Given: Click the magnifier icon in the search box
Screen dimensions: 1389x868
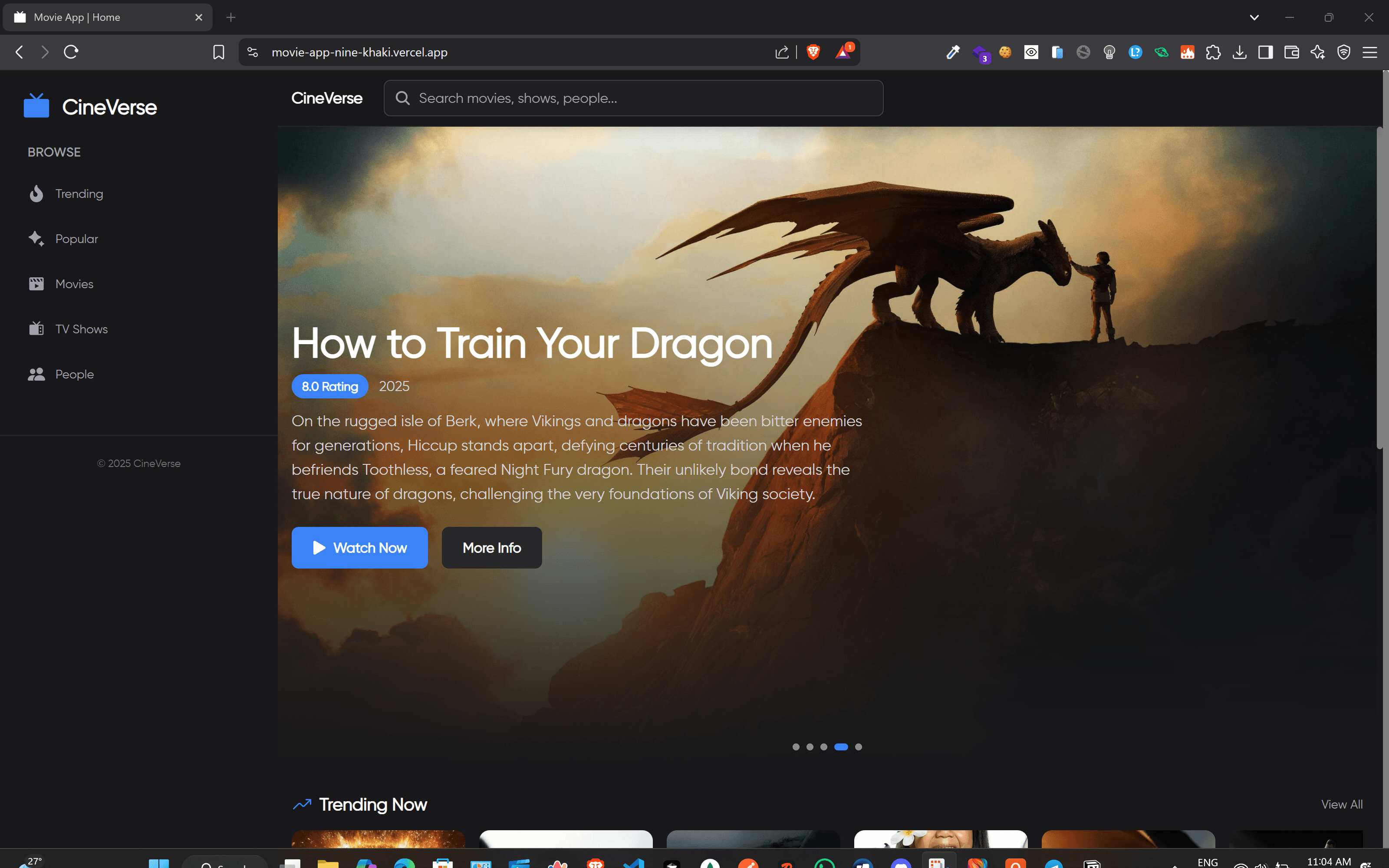Looking at the screenshot, I should [x=403, y=98].
